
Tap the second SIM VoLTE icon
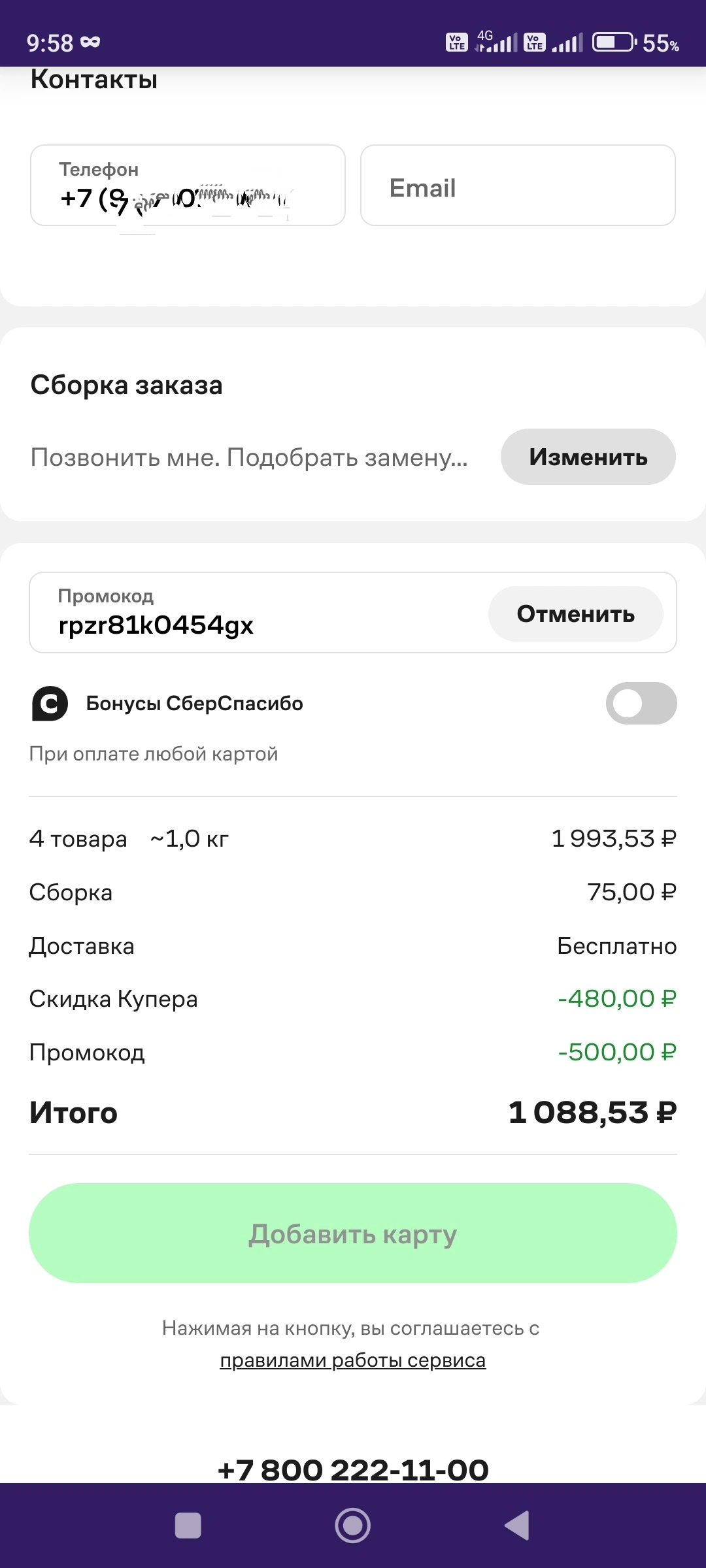pos(535,42)
